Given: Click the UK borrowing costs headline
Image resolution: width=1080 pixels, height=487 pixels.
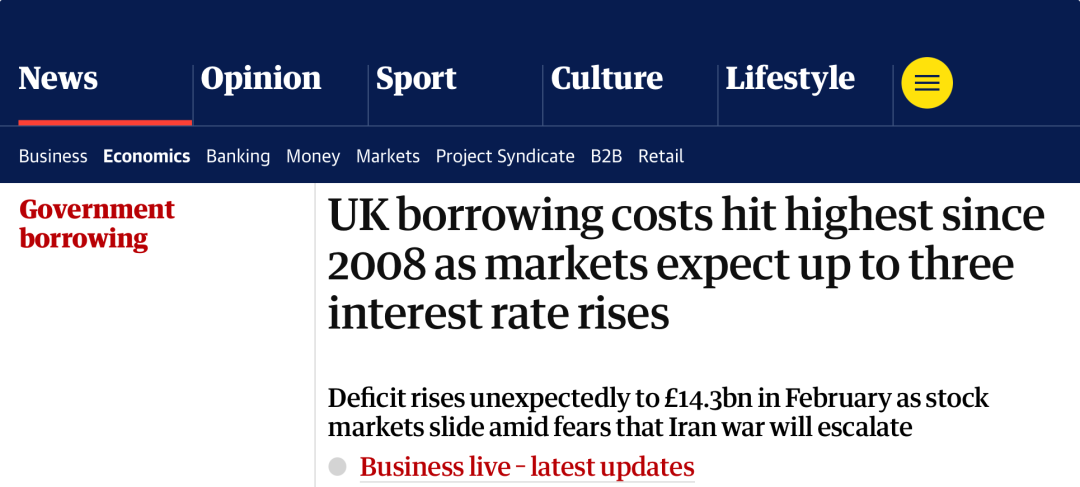Looking at the screenshot, I should pyautogui.click(x=686, y=264).
